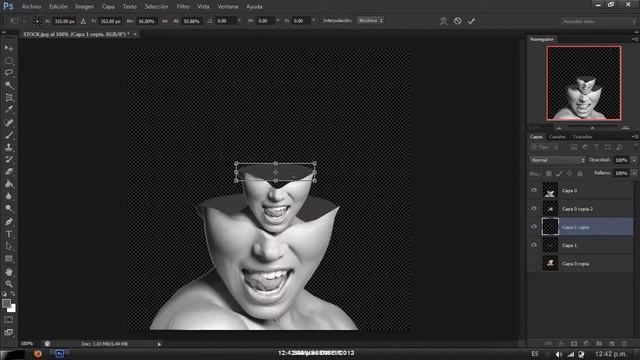640x360 pixels.
Task: Open the Capa menu
Action: [x=108, y=7]
